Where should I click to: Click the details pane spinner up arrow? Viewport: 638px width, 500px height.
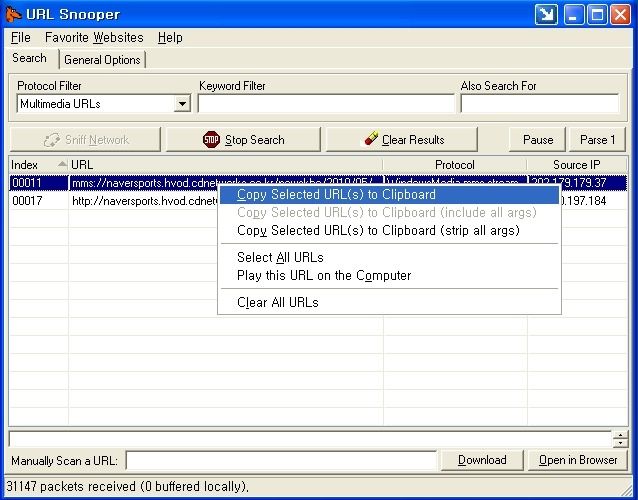point(621,435)
